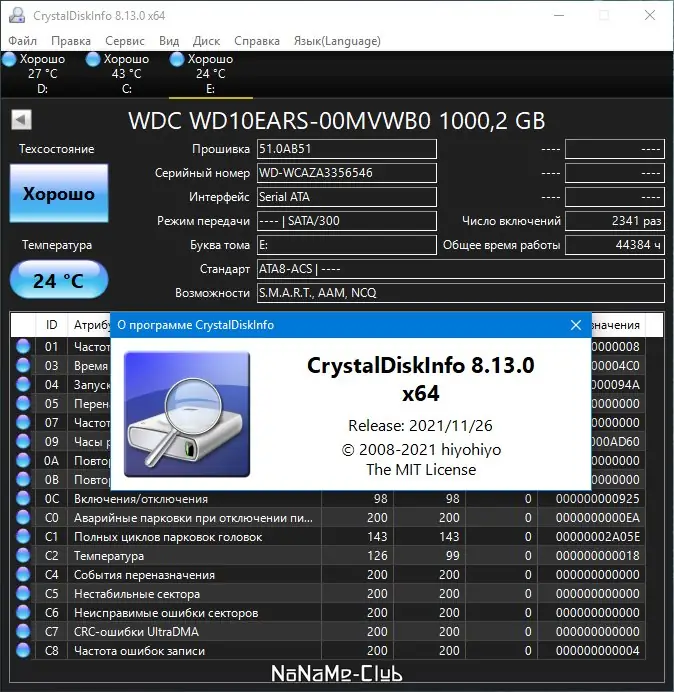This screenshot has height=692, width=674.
Task: Select the Температура attribute row
Action: pos(327,556)
